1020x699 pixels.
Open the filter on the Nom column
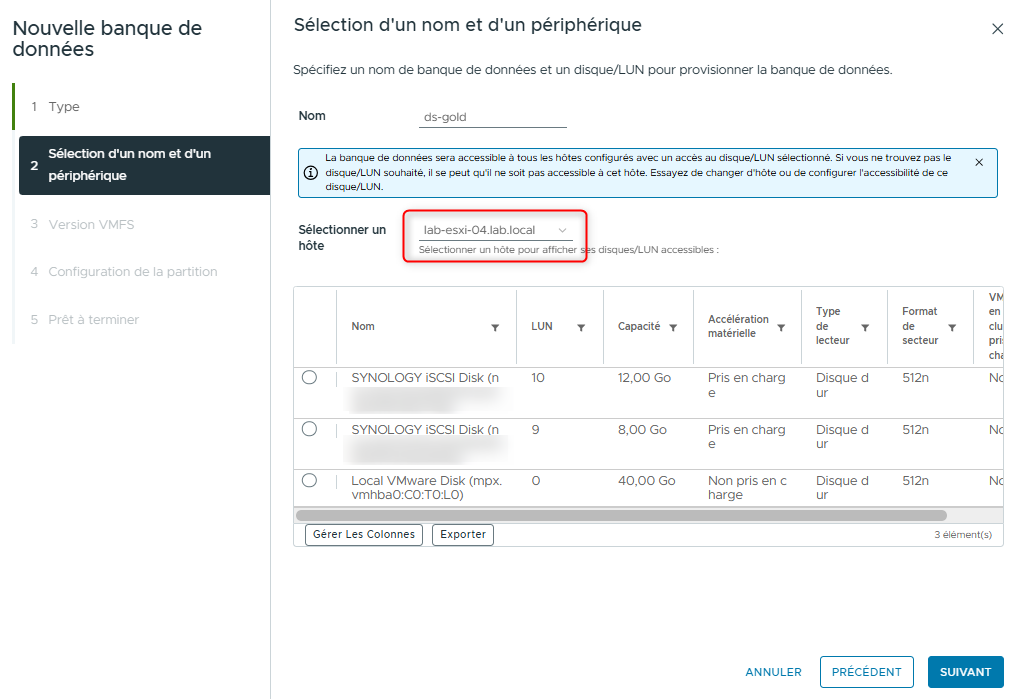tap(495, 328)
